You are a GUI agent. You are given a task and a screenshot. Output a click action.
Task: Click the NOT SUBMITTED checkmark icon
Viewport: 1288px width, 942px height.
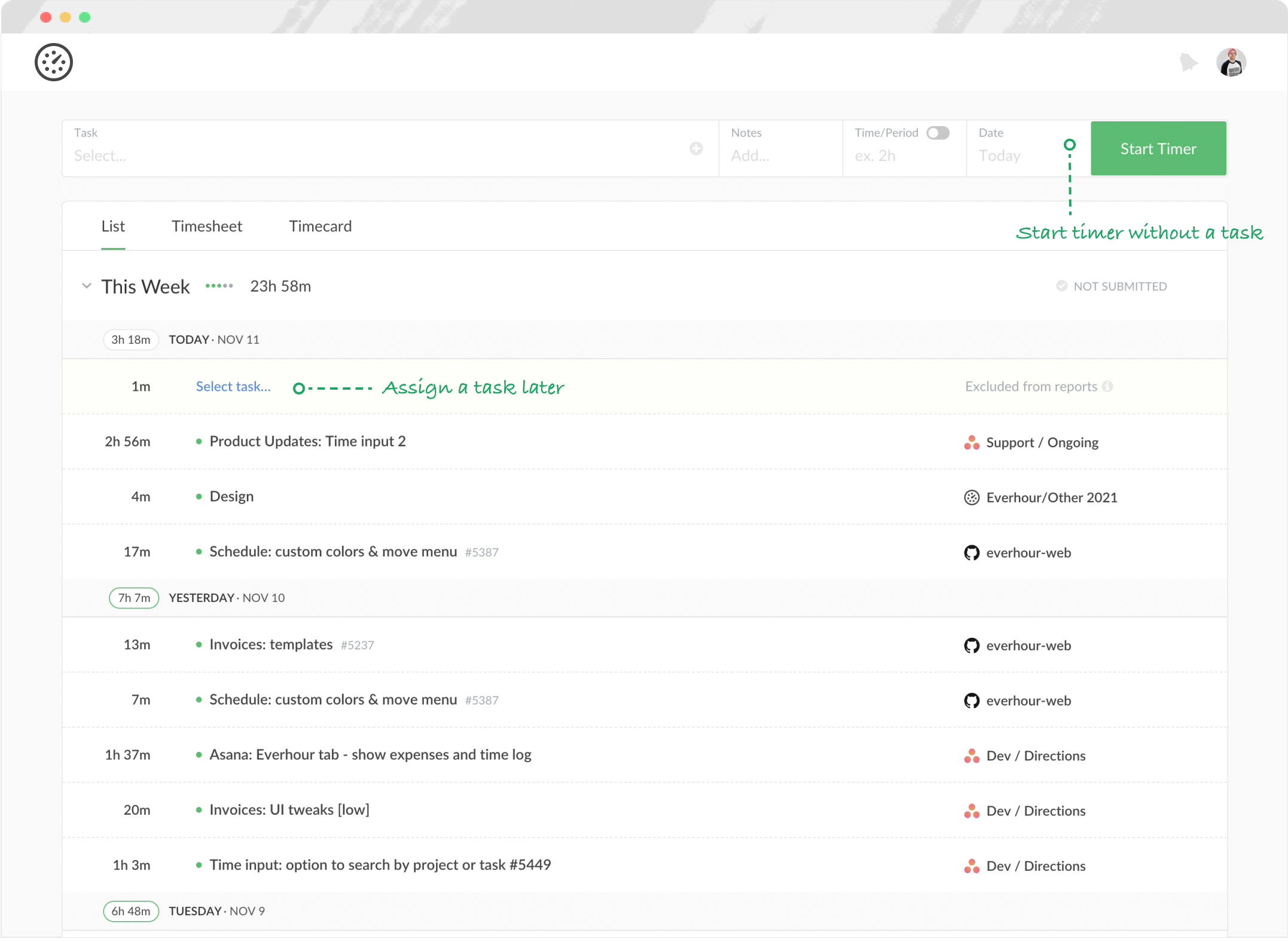tap(1062, 286)
